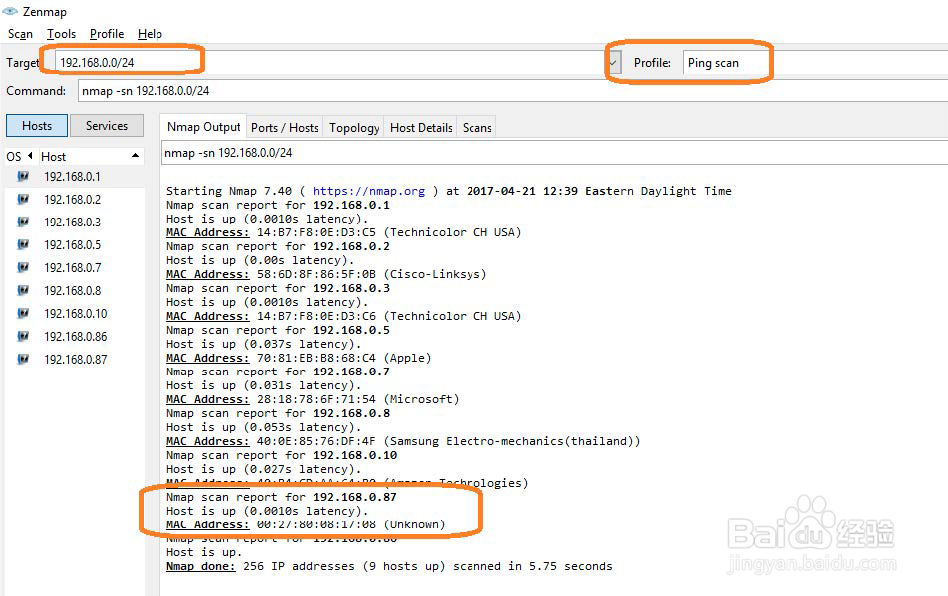This screenshot has height=596, width=948.
Task: Select host 192.168.0.87 in list
Action: tap(76, 359)
